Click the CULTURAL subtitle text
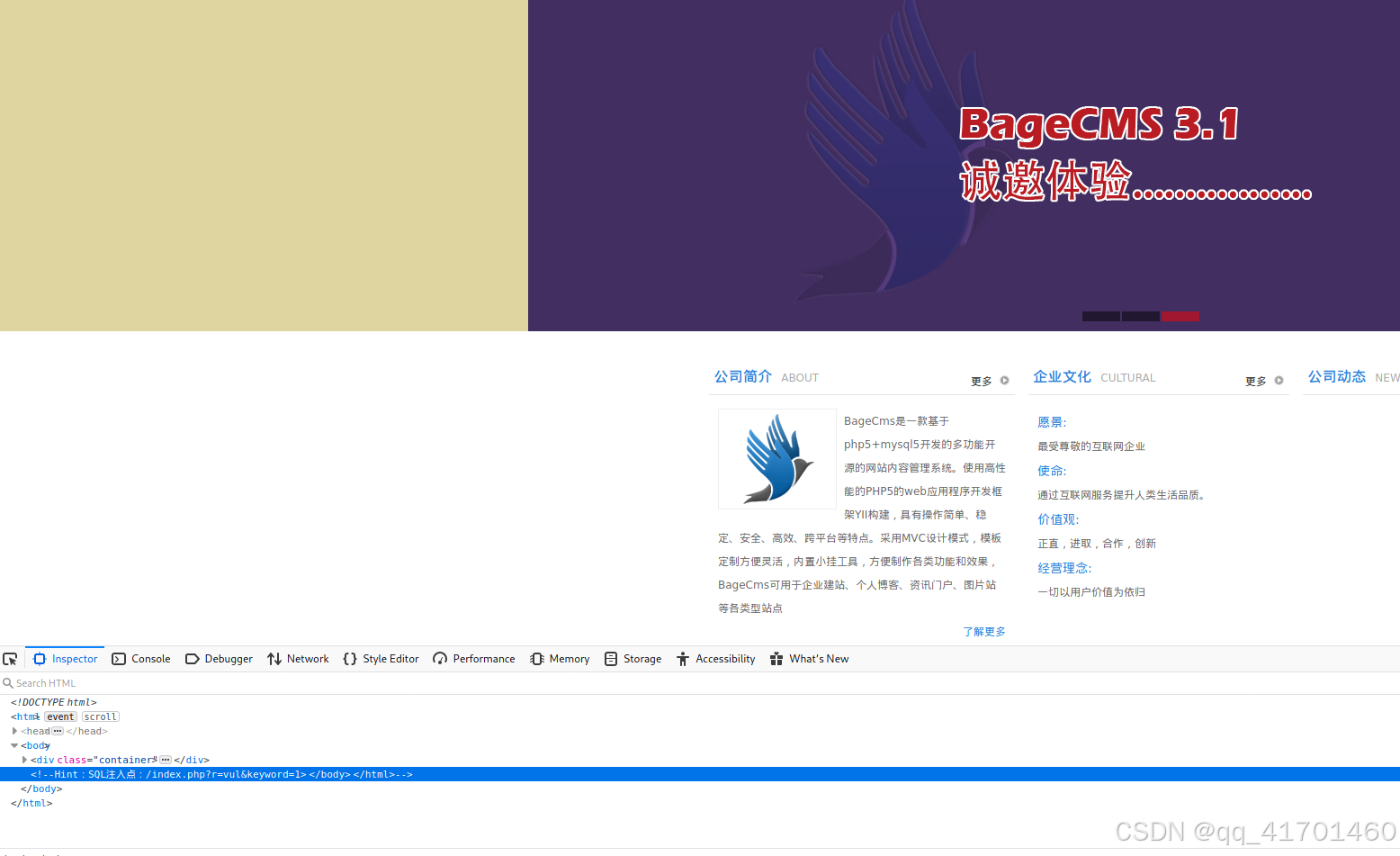The width and height of the screenshot is (1400, 856). pos(1128,378)
